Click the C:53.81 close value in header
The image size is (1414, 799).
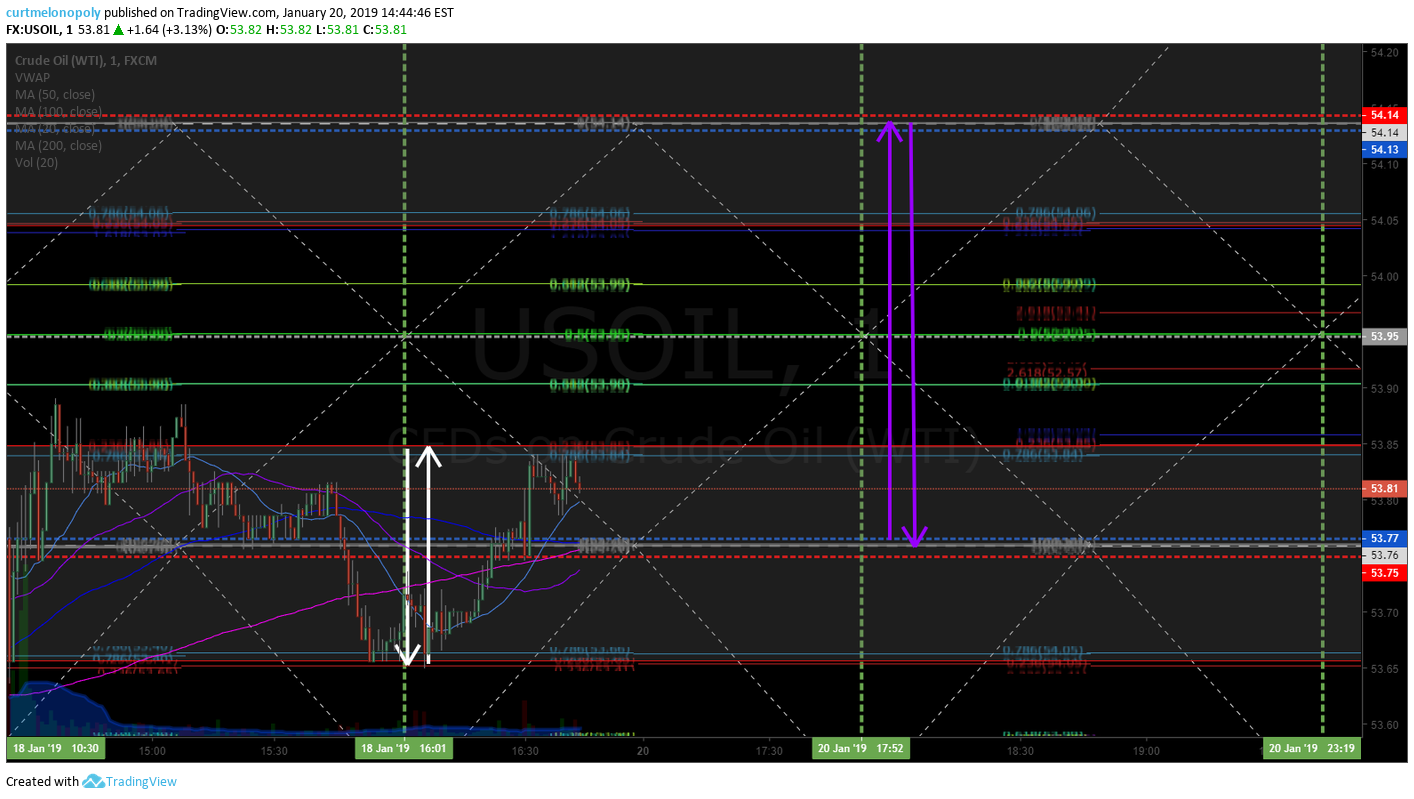pyautogui.click(x=384, y=30)
